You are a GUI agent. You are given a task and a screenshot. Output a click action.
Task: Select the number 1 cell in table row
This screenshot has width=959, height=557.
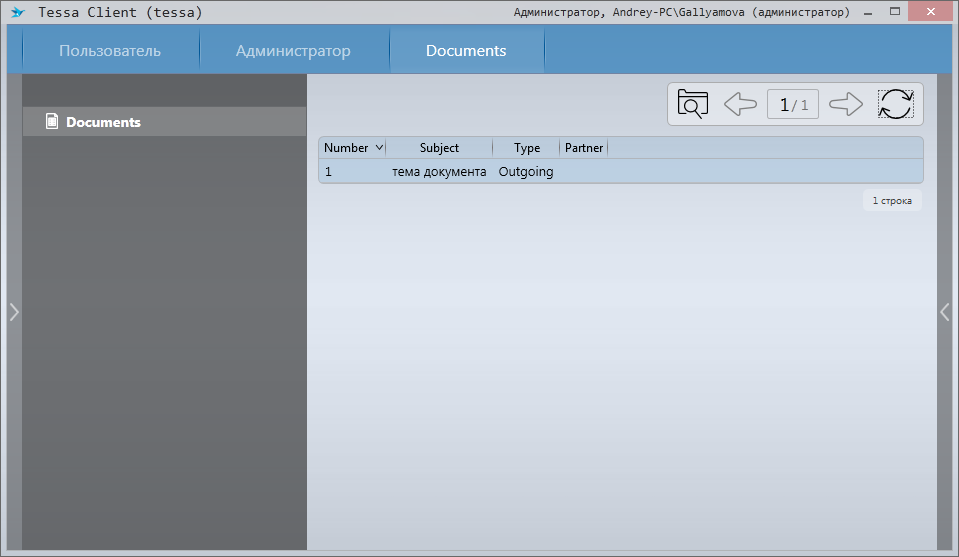(329, 172)
